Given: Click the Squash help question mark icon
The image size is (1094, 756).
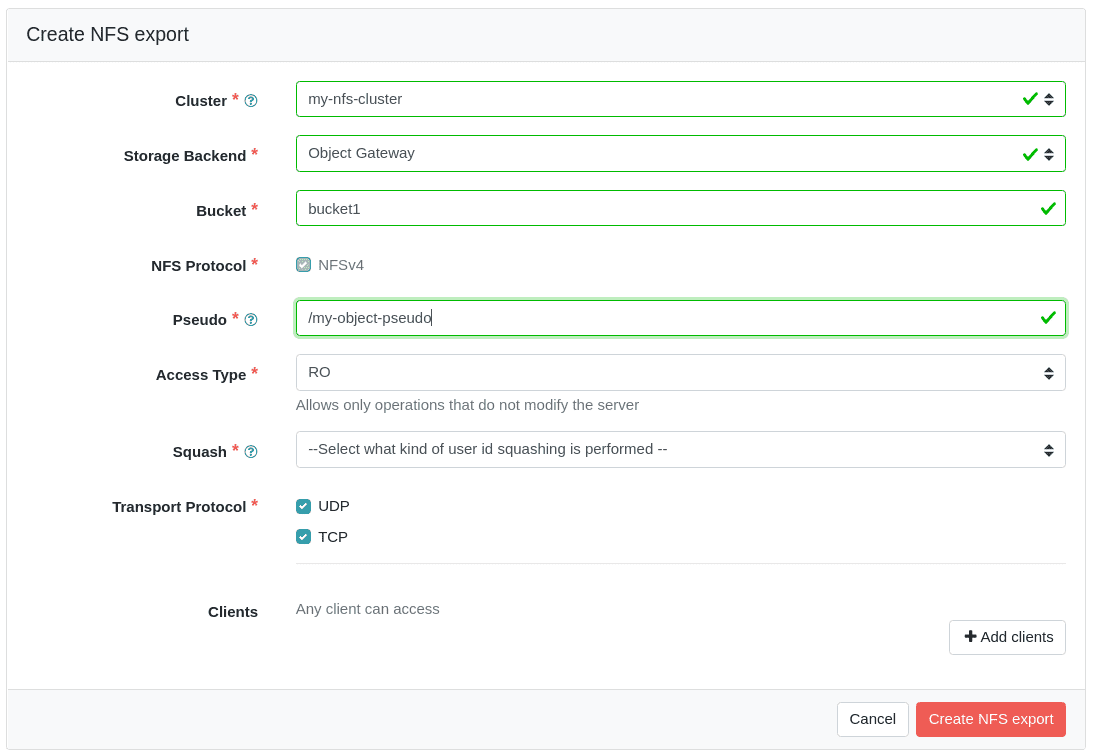Looking at the screenshot, I should coord(251,452).
